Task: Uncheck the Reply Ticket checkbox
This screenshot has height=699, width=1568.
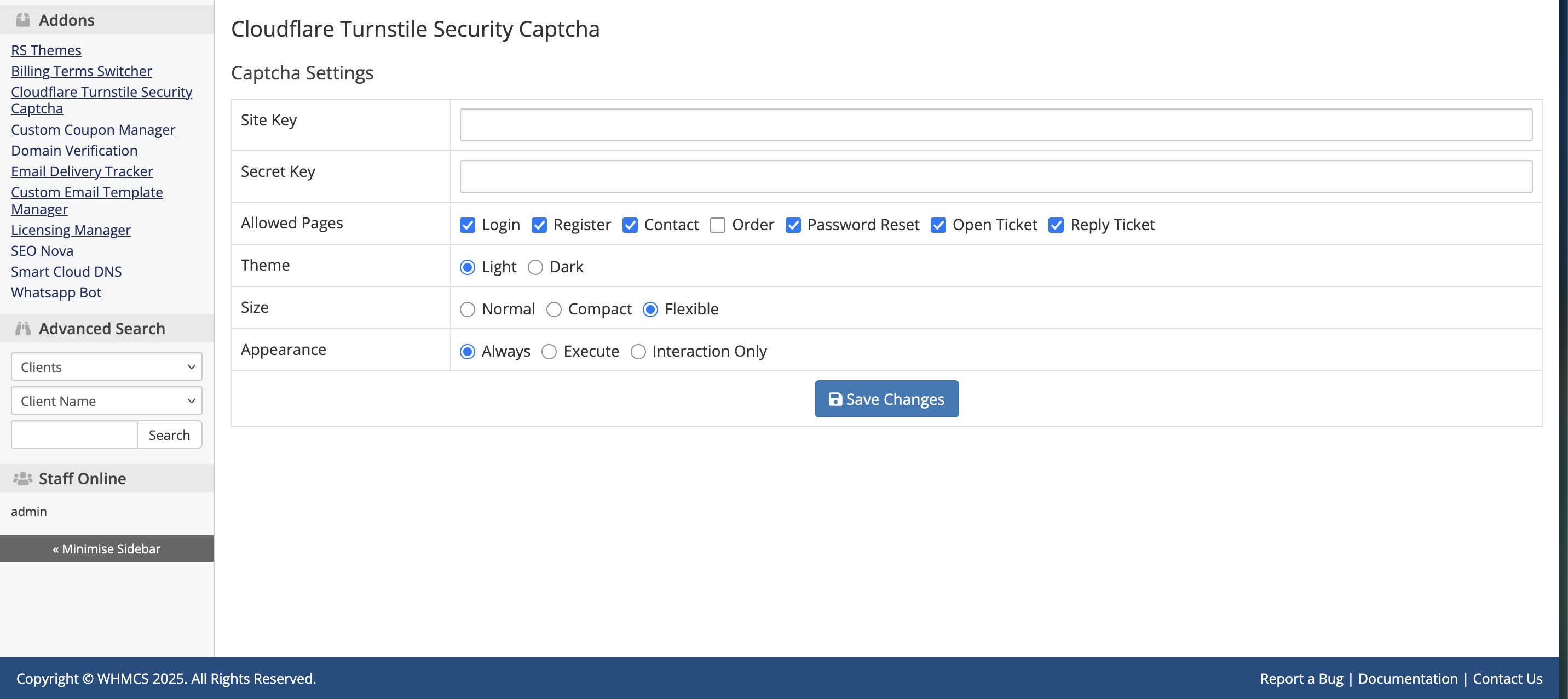Action: (1056, 225)
